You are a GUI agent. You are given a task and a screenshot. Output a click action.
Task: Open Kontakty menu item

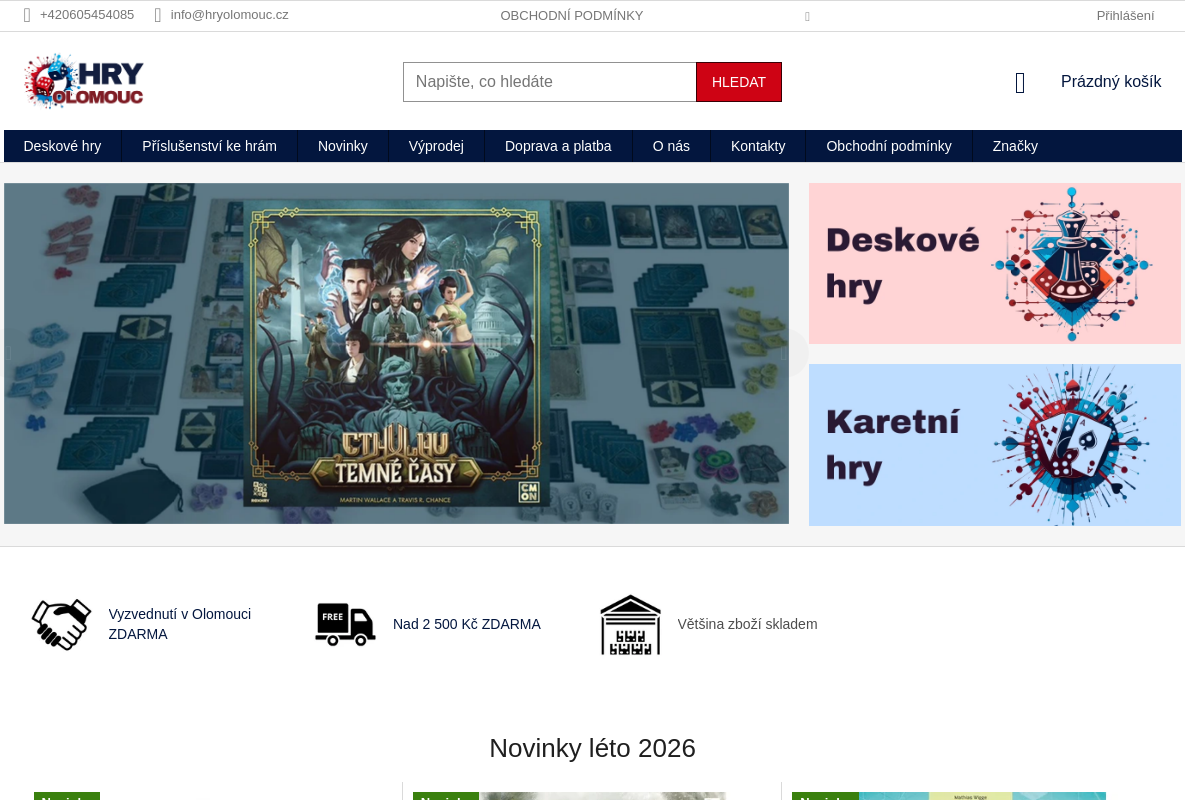(x=758, y=146)
